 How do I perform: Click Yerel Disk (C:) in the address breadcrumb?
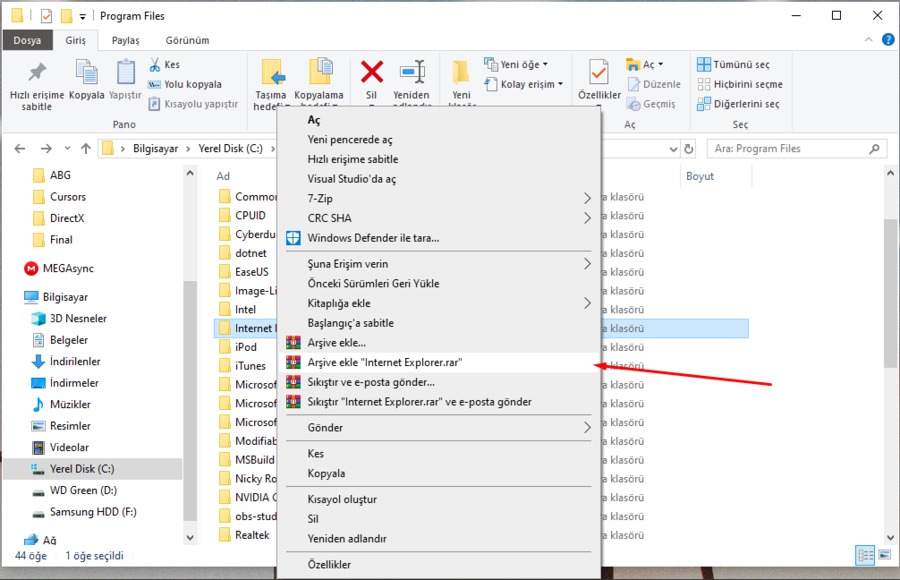(230, 149)
